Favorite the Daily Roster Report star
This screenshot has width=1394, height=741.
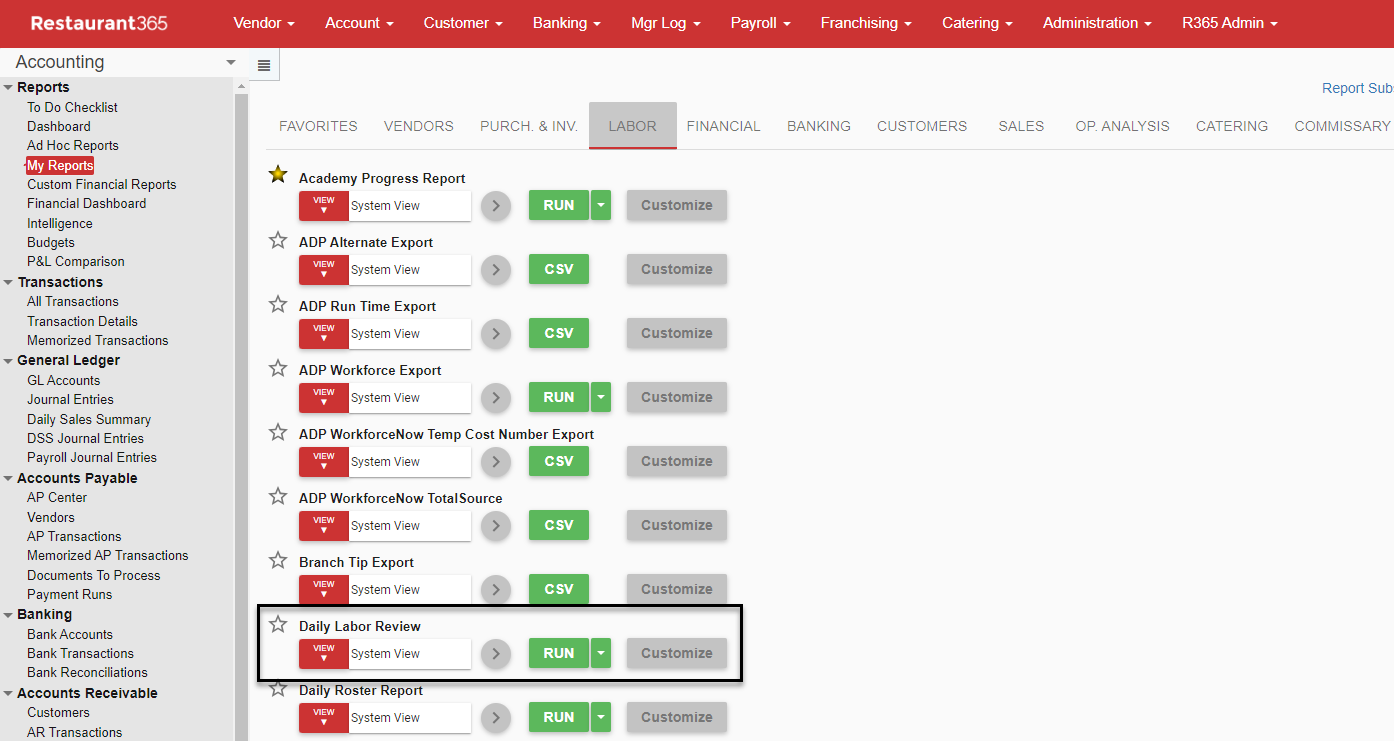click(x=278, y=688)
